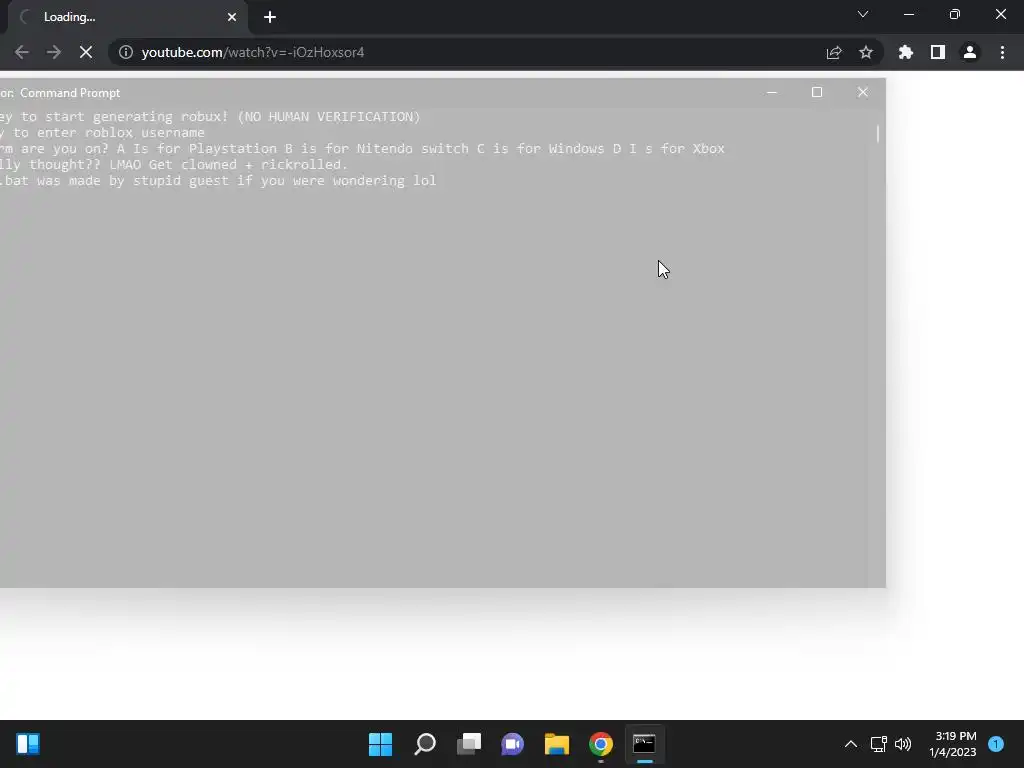Viewport: 1024px width, 768px height.
Task: View site information icon
Action: 125,52
